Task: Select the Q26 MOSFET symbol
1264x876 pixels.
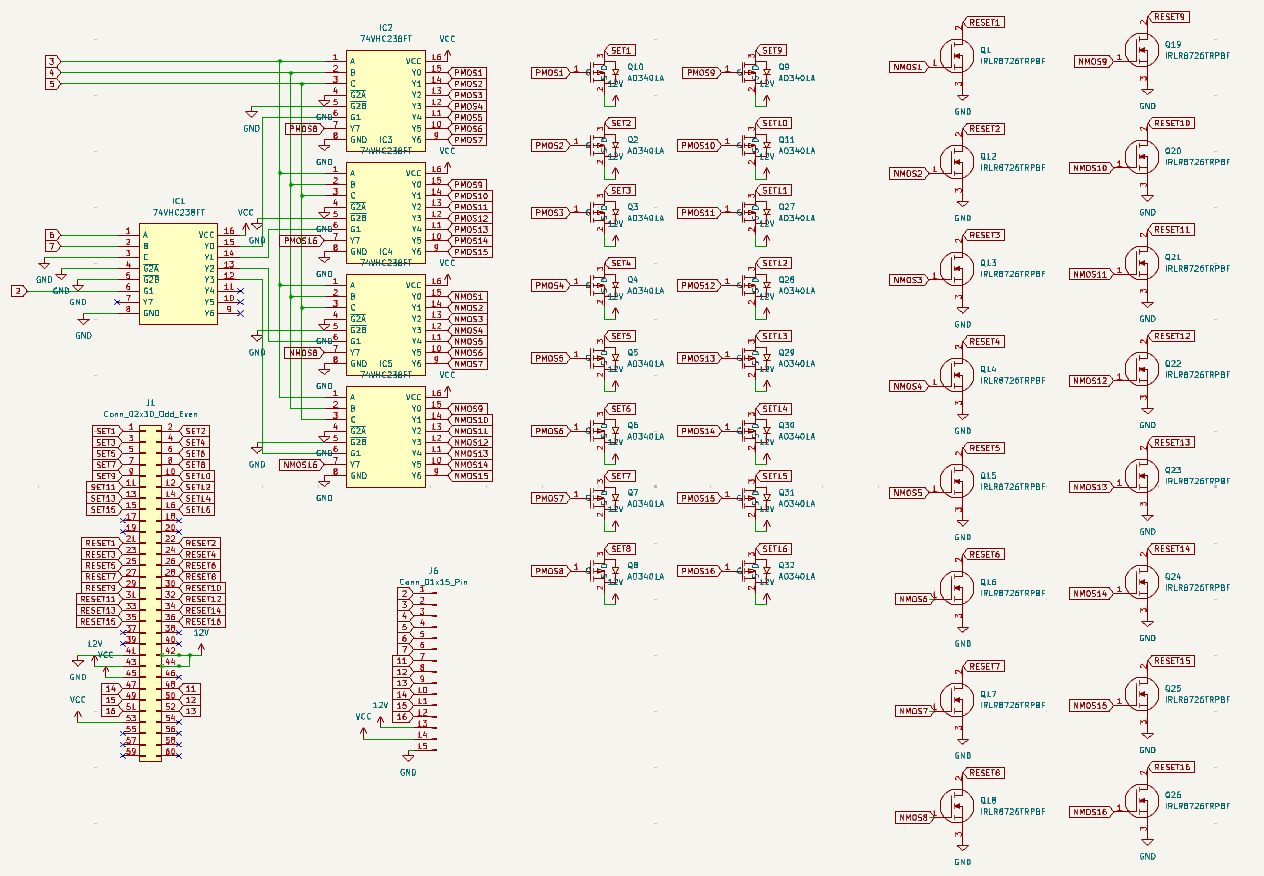Action: pyautogui.click(x=1140, y=803)
